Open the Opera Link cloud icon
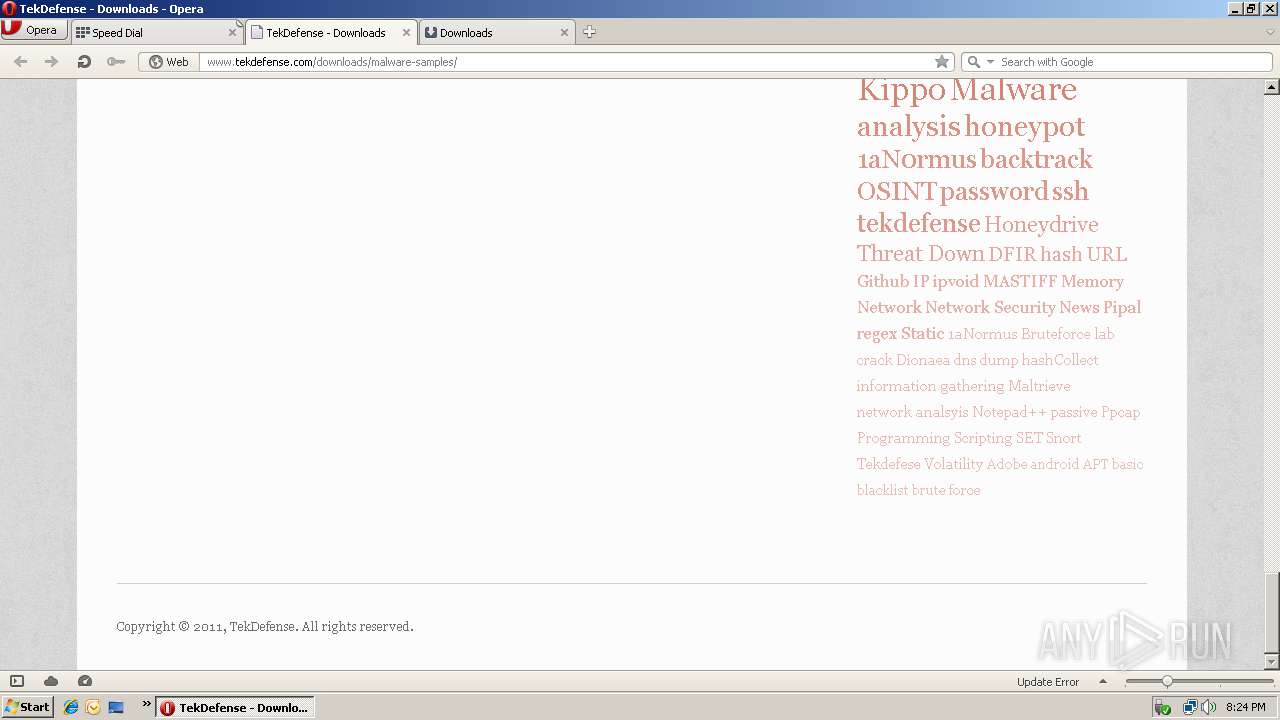Image resolution: width=1280 pixels, height=720 pixels. click(x=50, y=681)
